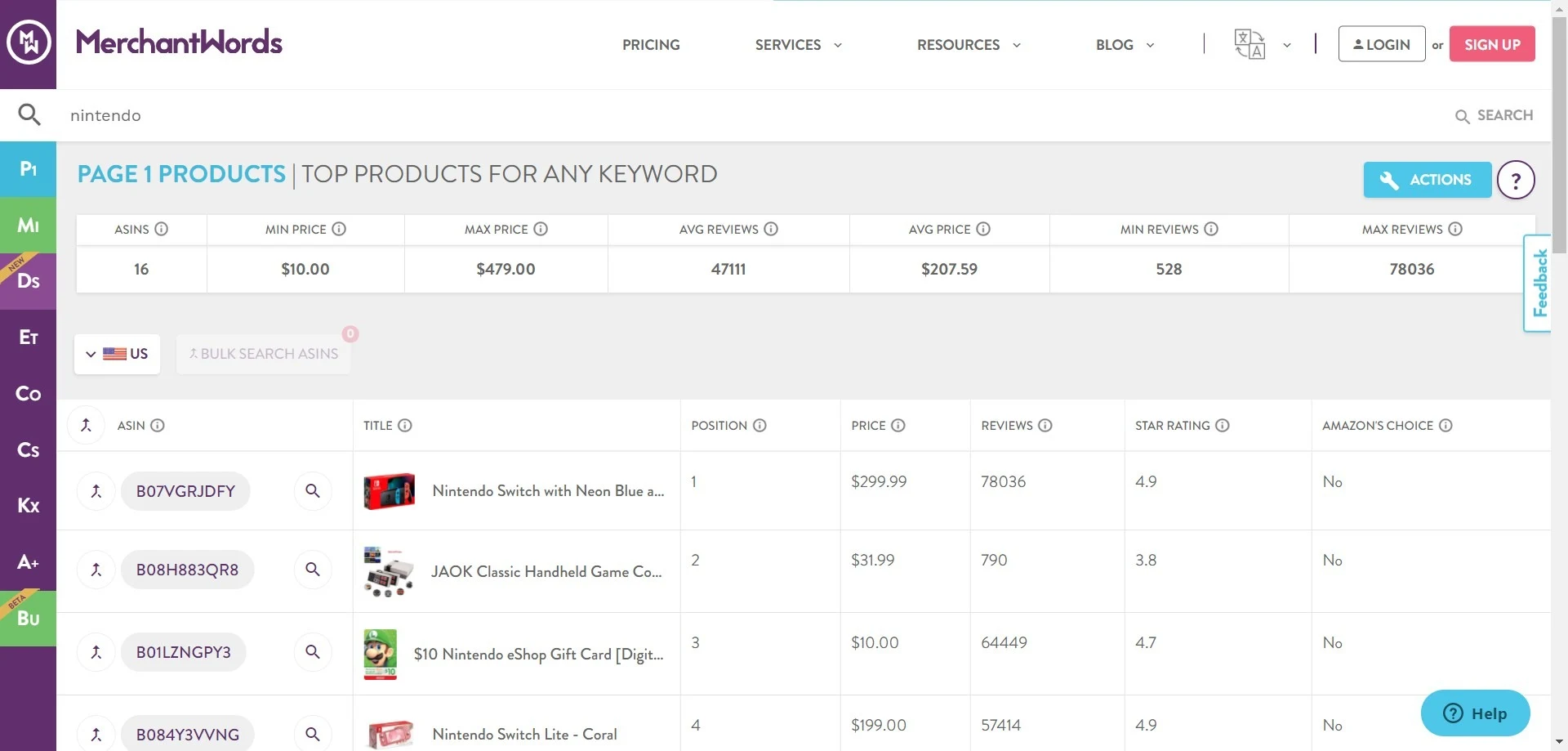Click the PAGE 1 PRODUCTS heading
This screenshot has width=1568, height=751.
[x=181, y=174]
